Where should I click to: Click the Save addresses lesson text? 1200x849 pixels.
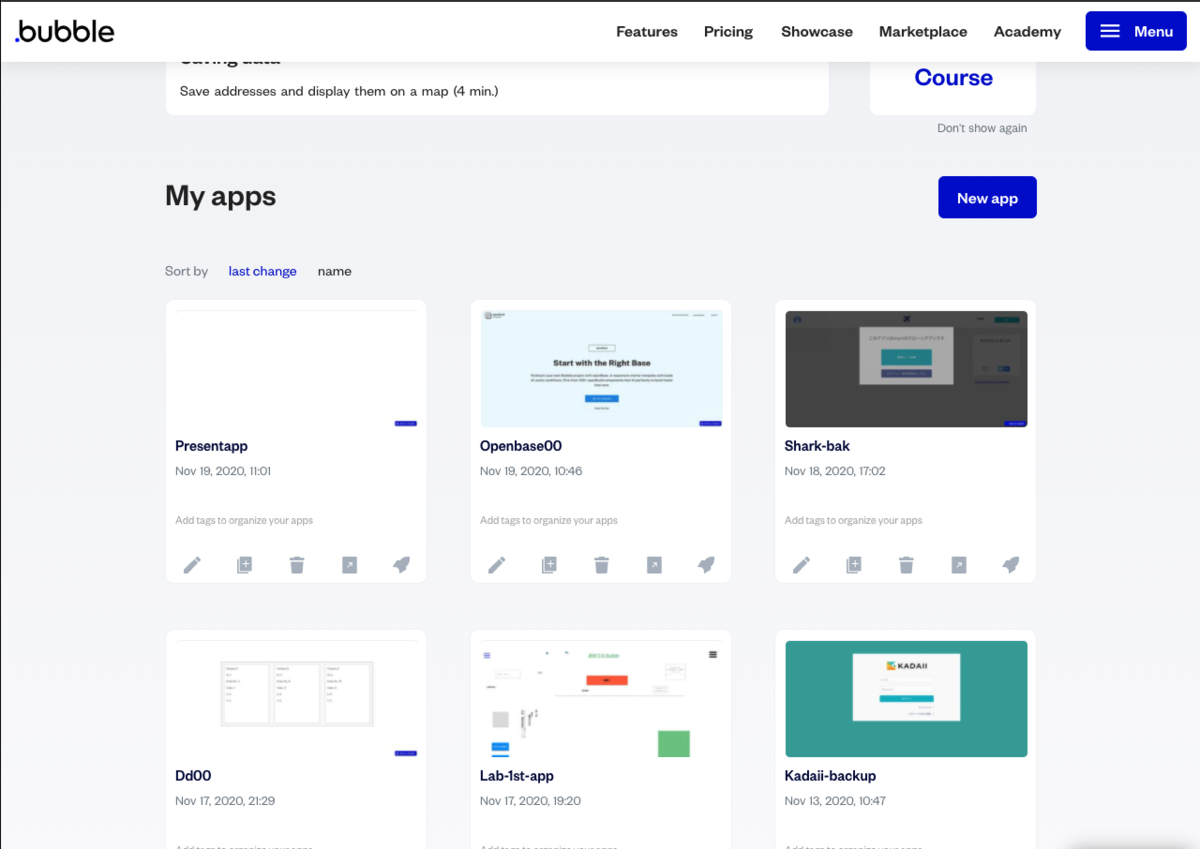[x=339, y=91]
